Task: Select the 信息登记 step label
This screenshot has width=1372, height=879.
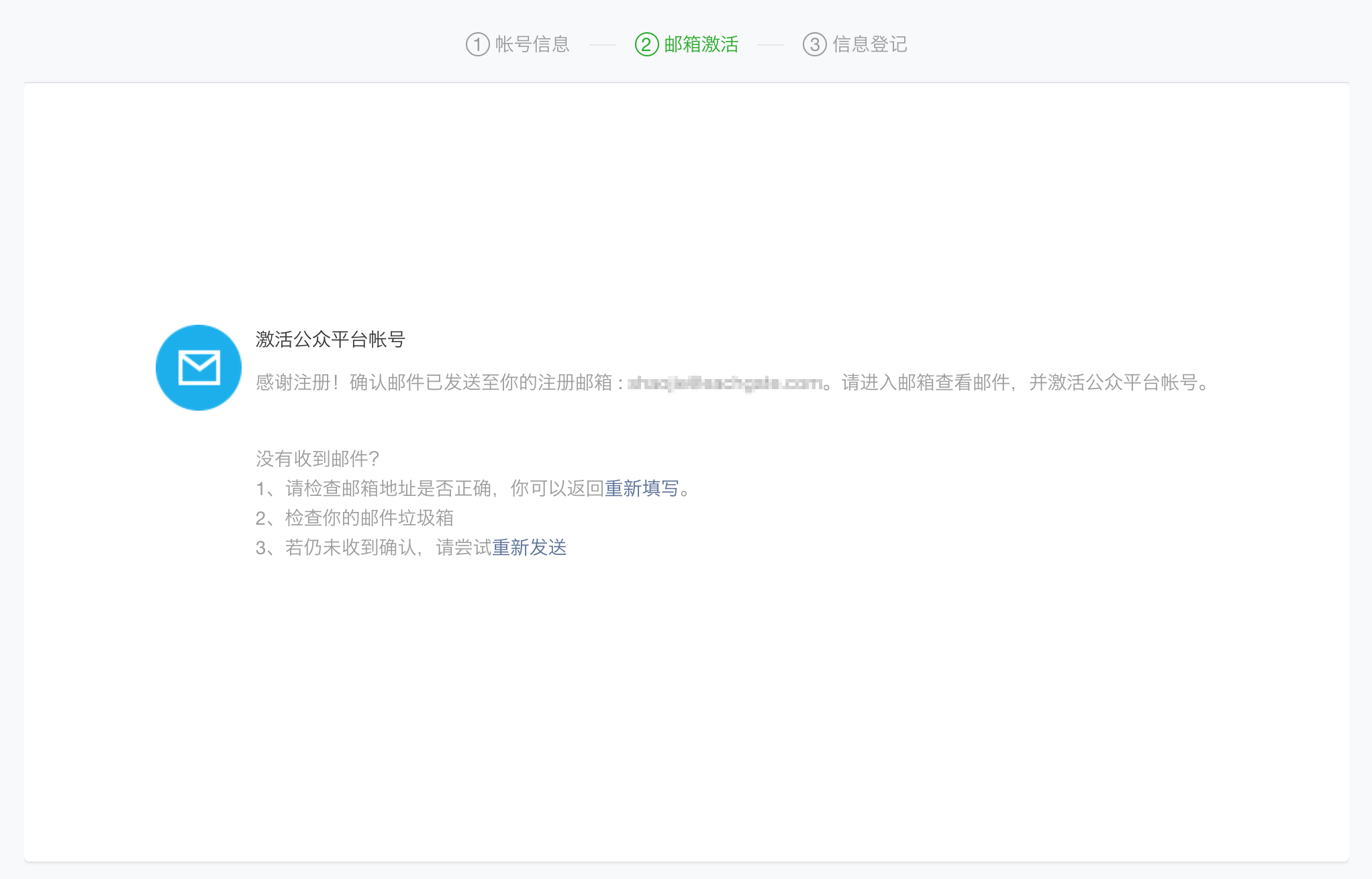Action: (870, 44)
